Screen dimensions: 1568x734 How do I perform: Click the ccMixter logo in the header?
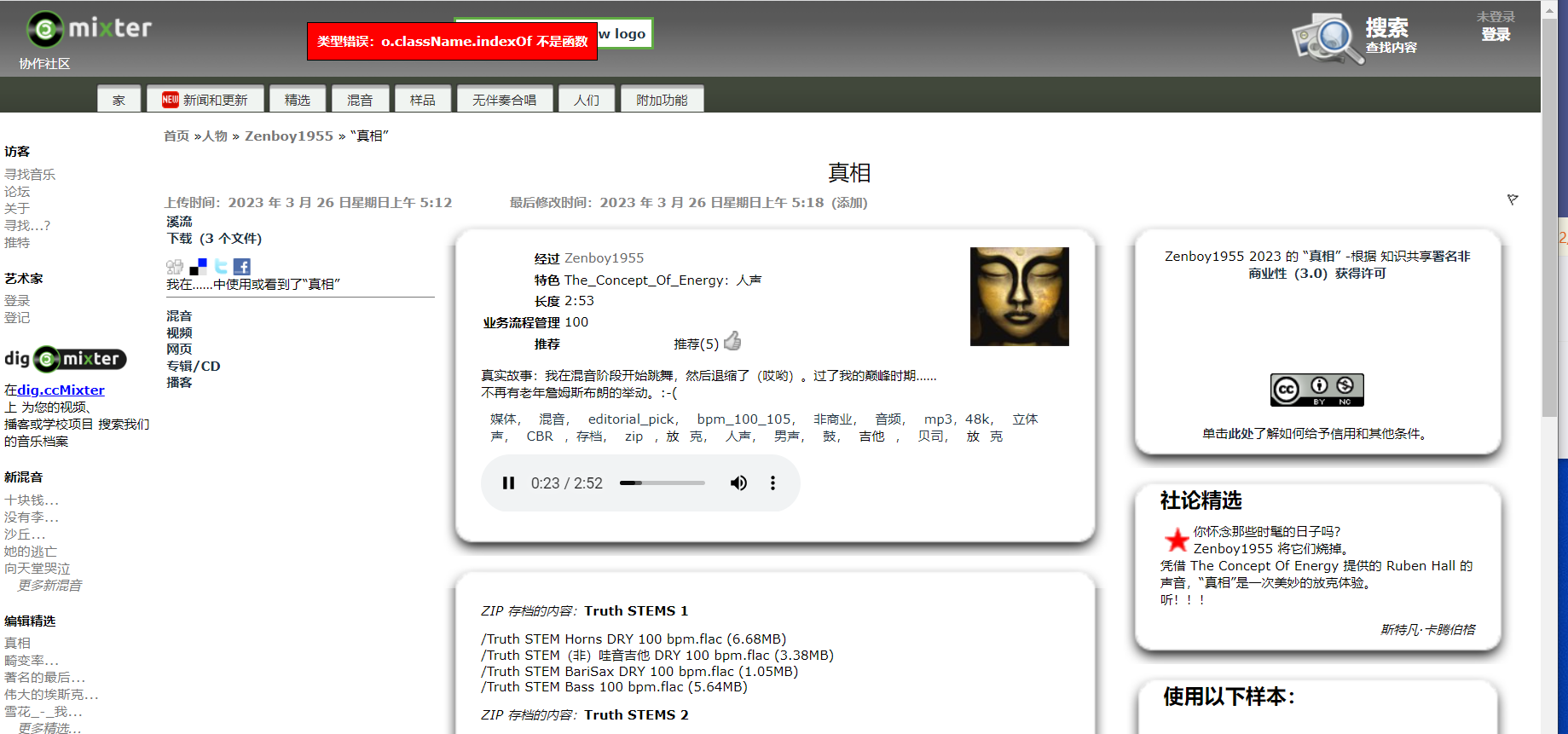[89, 29]
